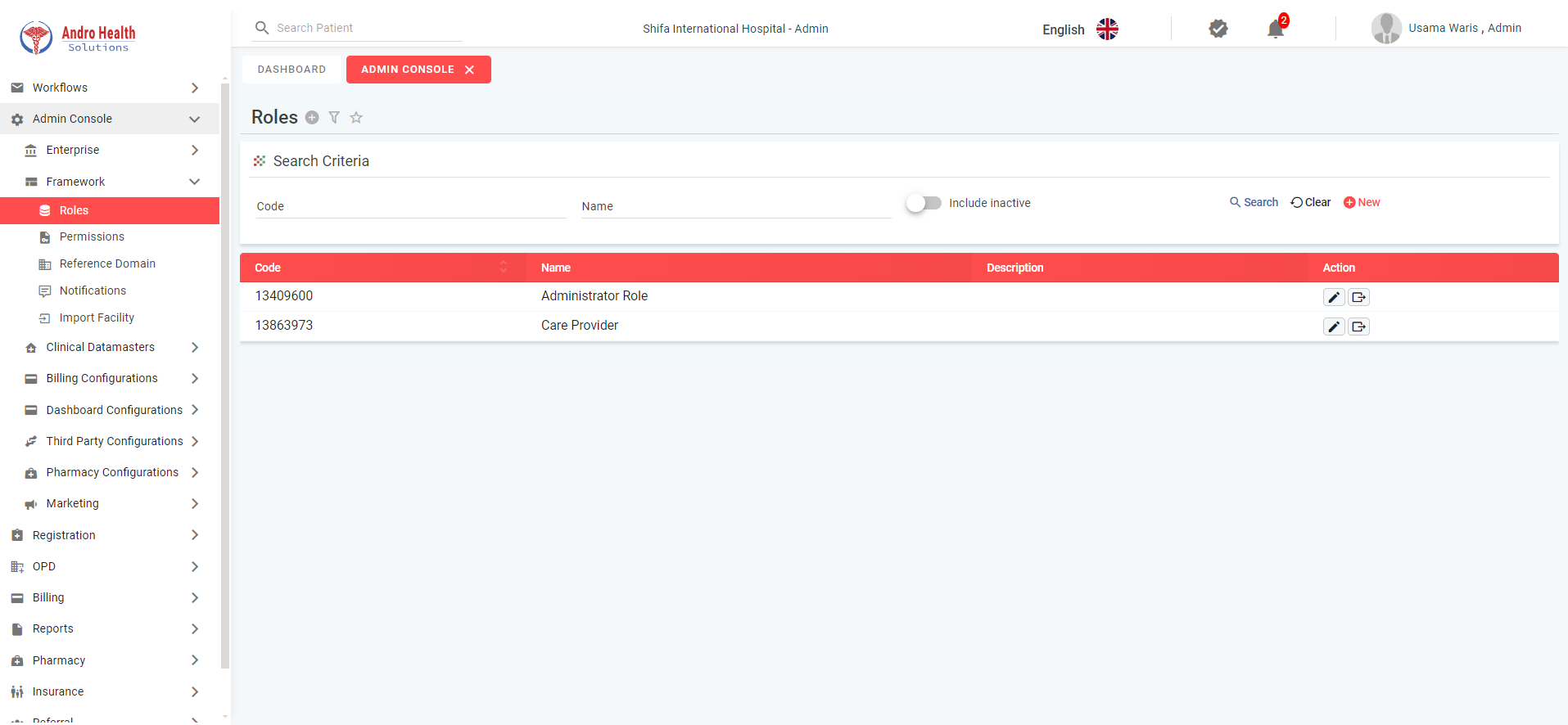Screen dimensions: 1568x725
Task: Click the export icon for Care Provider row
Action: point(1359,326)
